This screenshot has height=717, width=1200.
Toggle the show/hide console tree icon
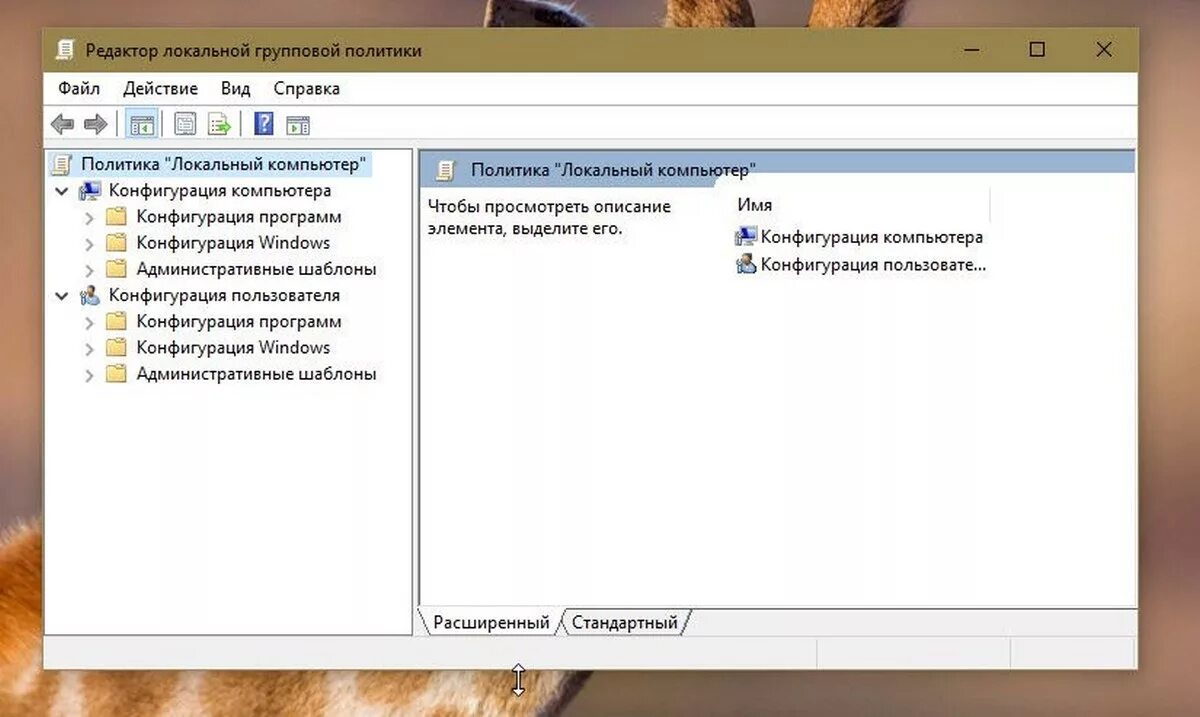pos(141,125)
